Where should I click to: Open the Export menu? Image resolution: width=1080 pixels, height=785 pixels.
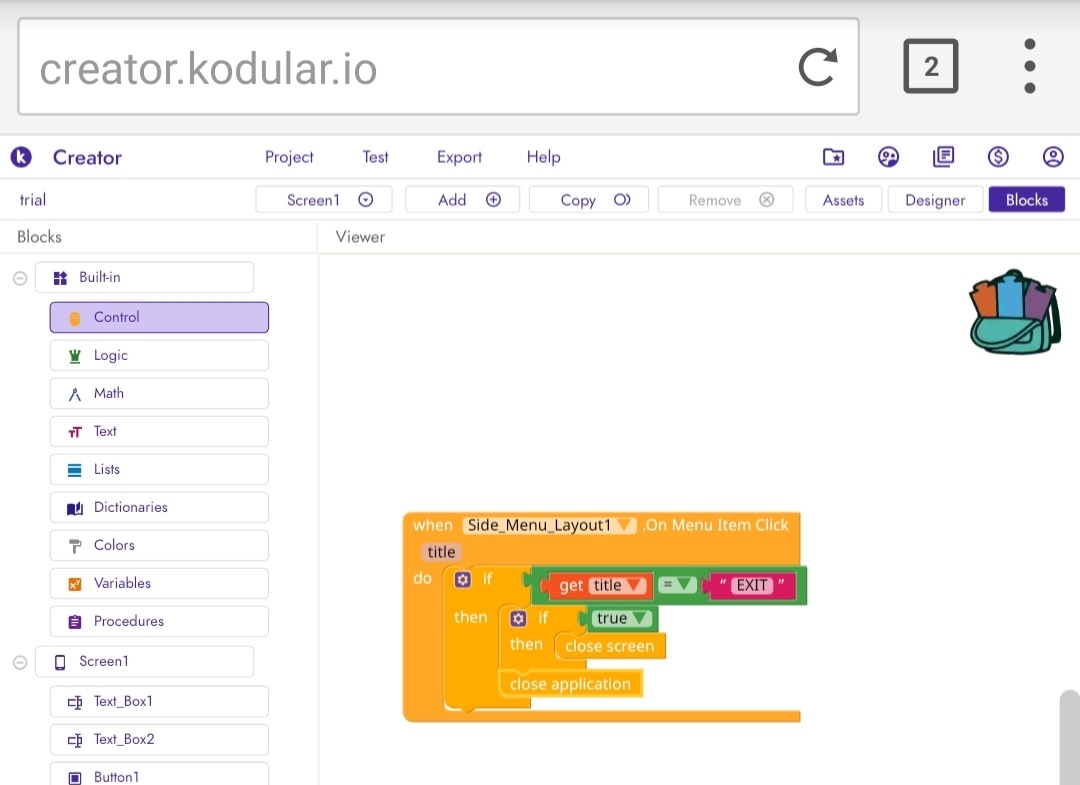click(459, 157)
